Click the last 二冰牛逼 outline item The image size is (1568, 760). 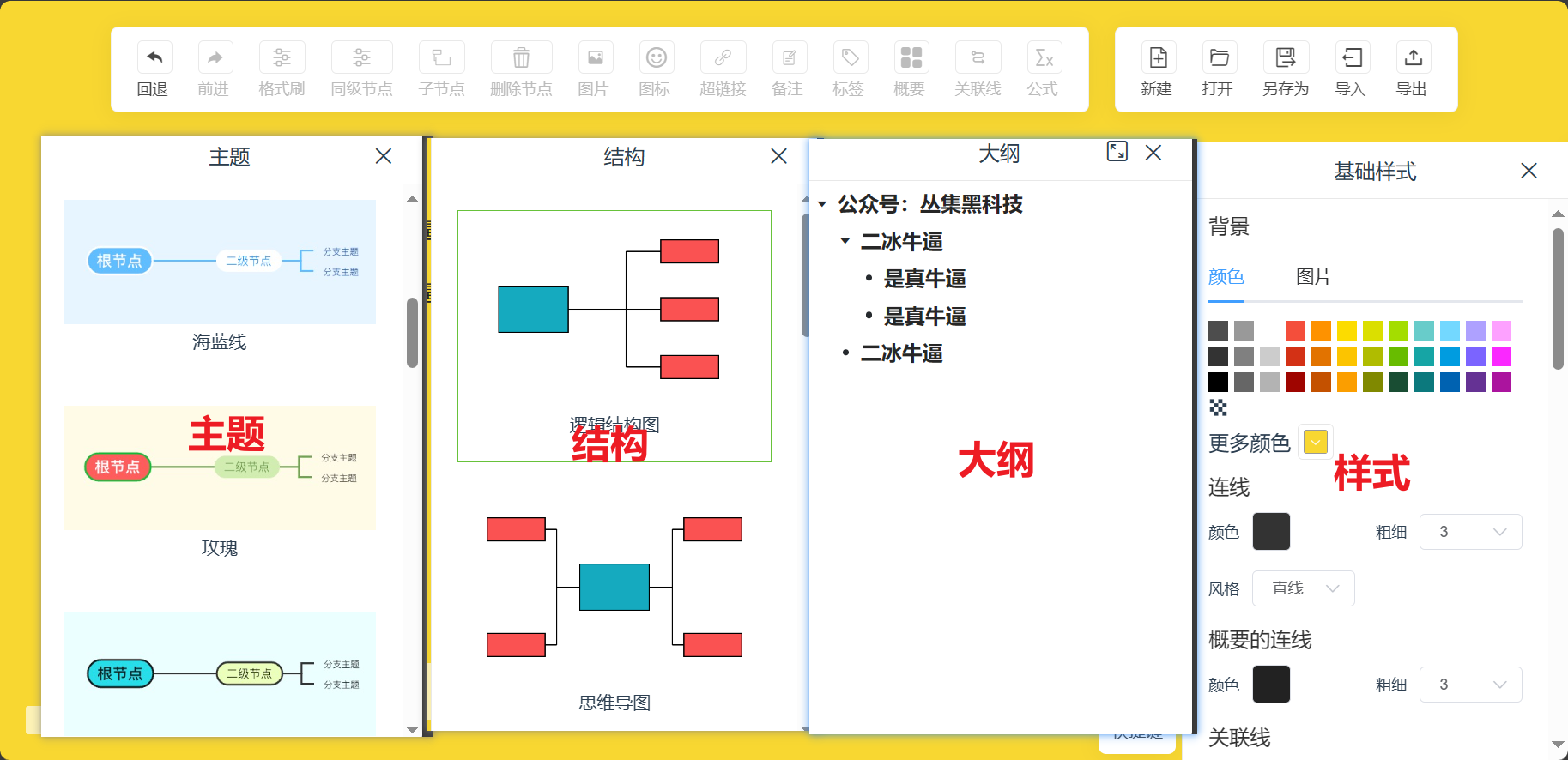pyautogui.click(x=902, y=353)
